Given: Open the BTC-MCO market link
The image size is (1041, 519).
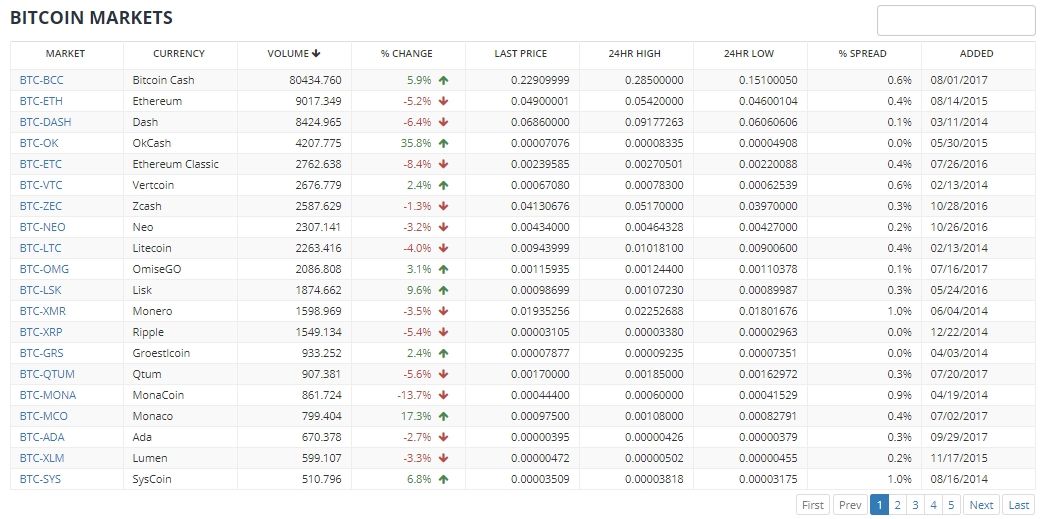Looking at the screenshot, I should (43, 417).
